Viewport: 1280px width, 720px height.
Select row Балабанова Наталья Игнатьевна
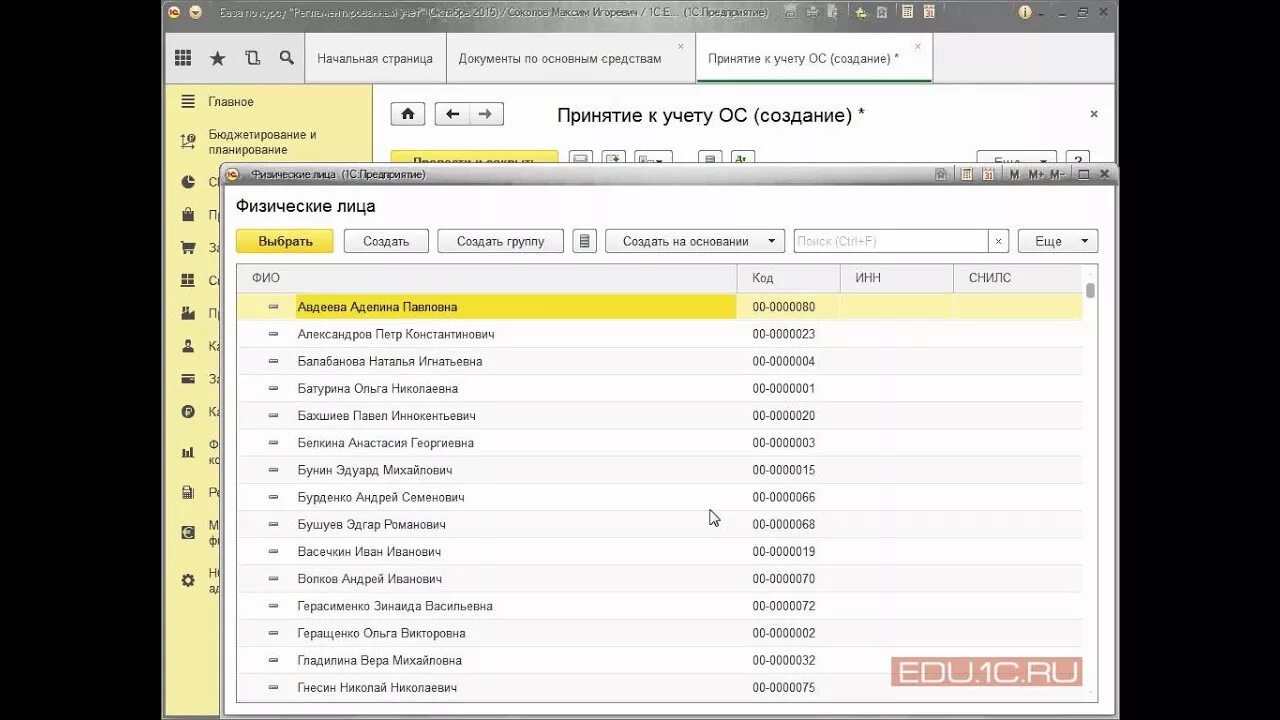660,361
